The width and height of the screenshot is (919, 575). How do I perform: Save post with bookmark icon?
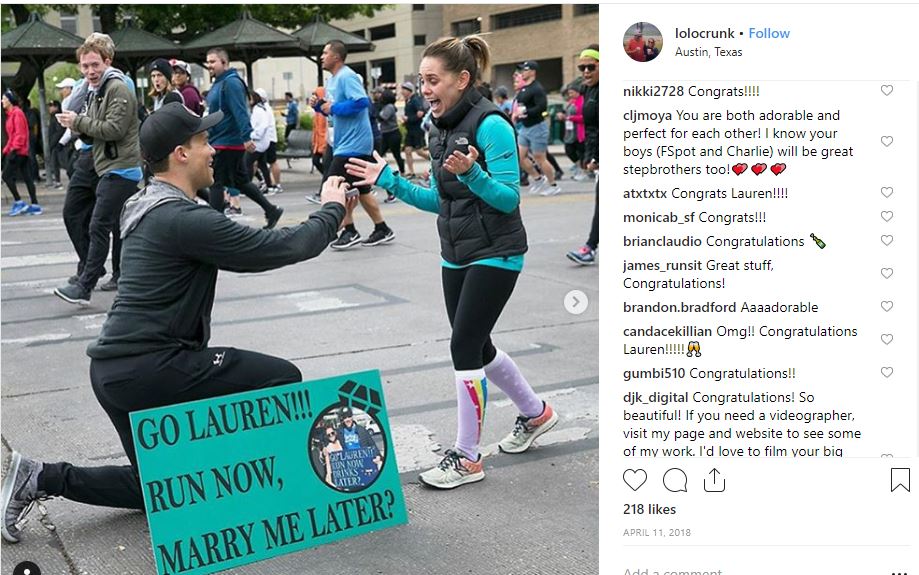[x=900, y=480]
